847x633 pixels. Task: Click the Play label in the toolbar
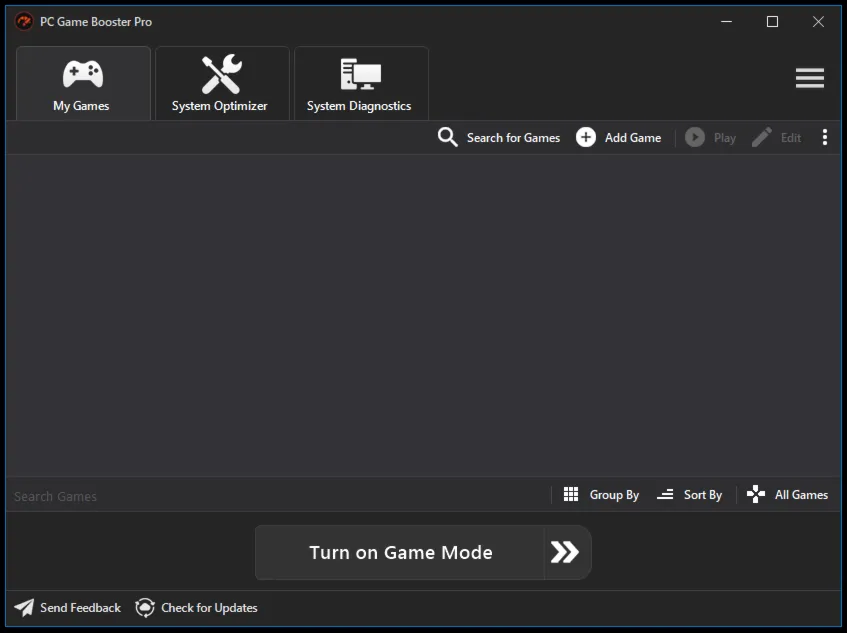click(724, 138)
